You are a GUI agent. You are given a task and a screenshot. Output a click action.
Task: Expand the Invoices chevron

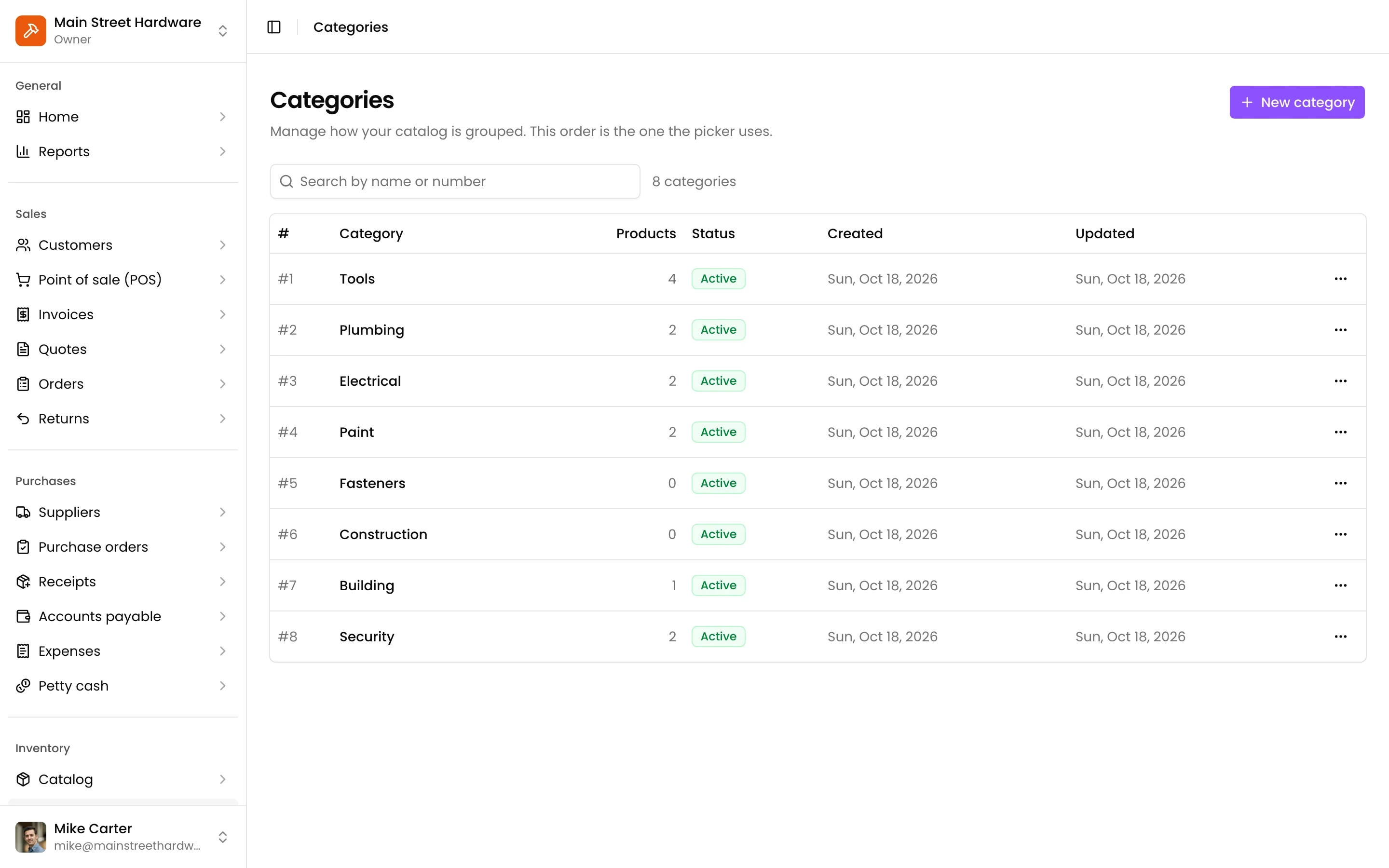pyautogui.click(x=223, y=314)
